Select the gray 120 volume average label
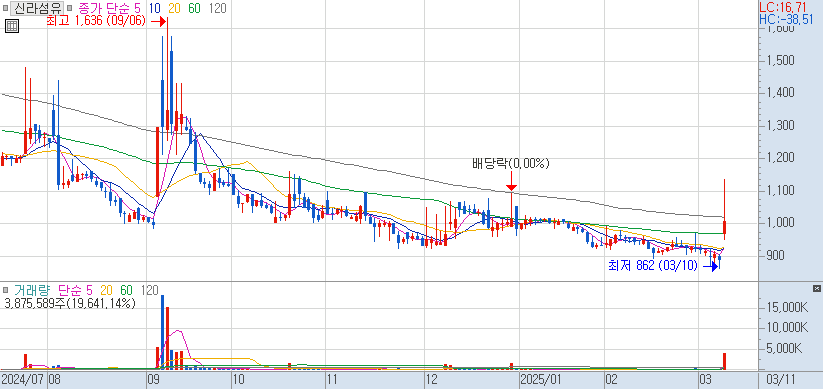823x389 pixels. click(x=150, y=290)
